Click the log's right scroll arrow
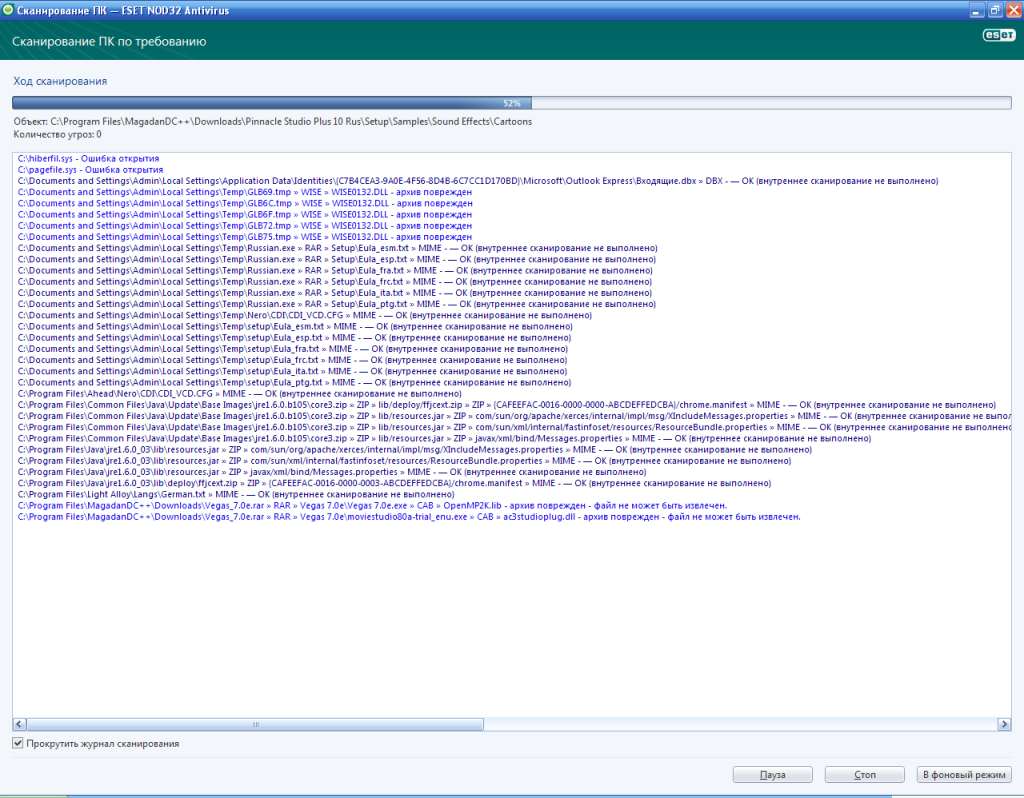1024x798 pixels. click(x=1004, y=724)
